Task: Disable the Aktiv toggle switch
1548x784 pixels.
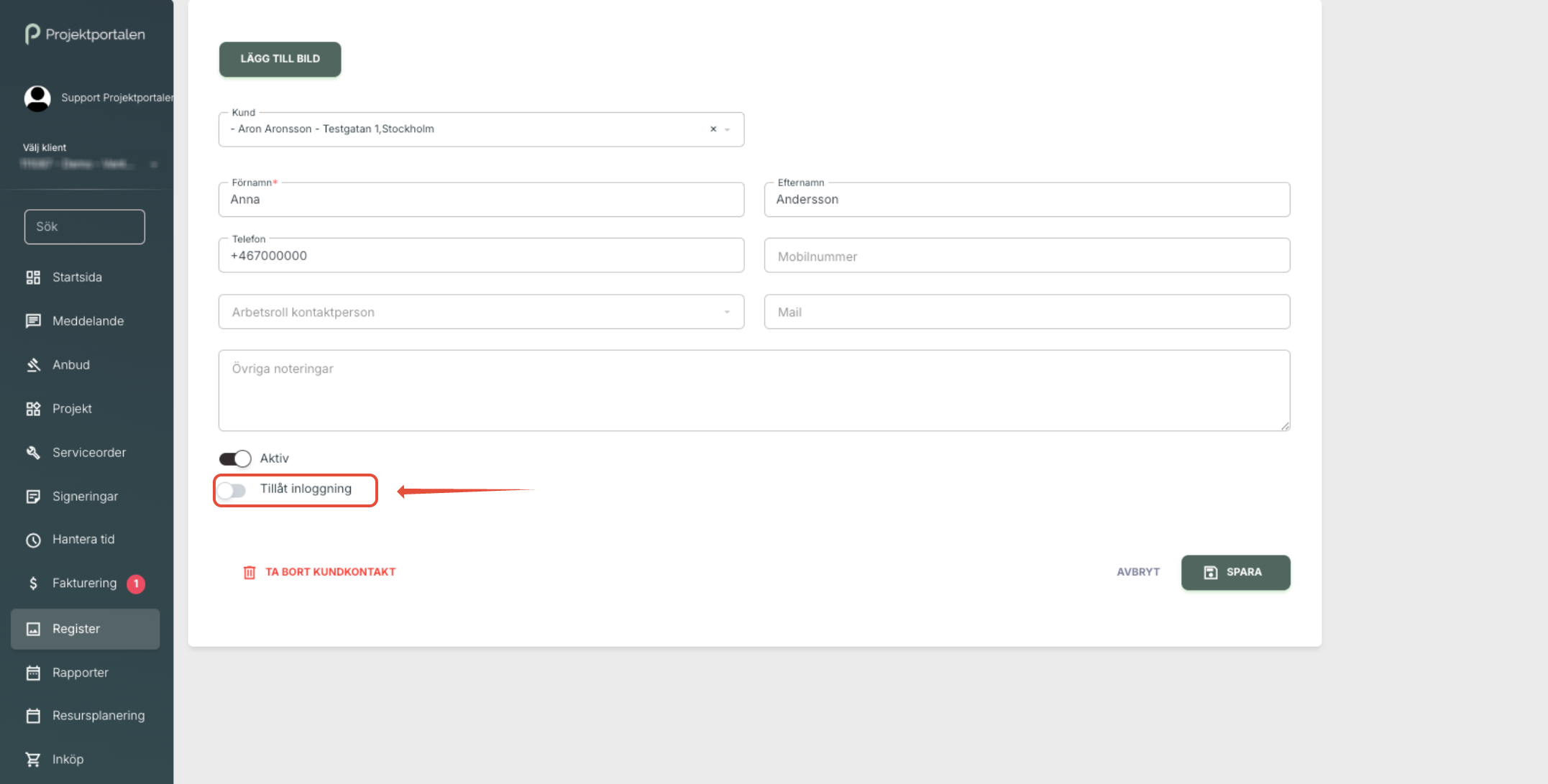Action: 235,458
